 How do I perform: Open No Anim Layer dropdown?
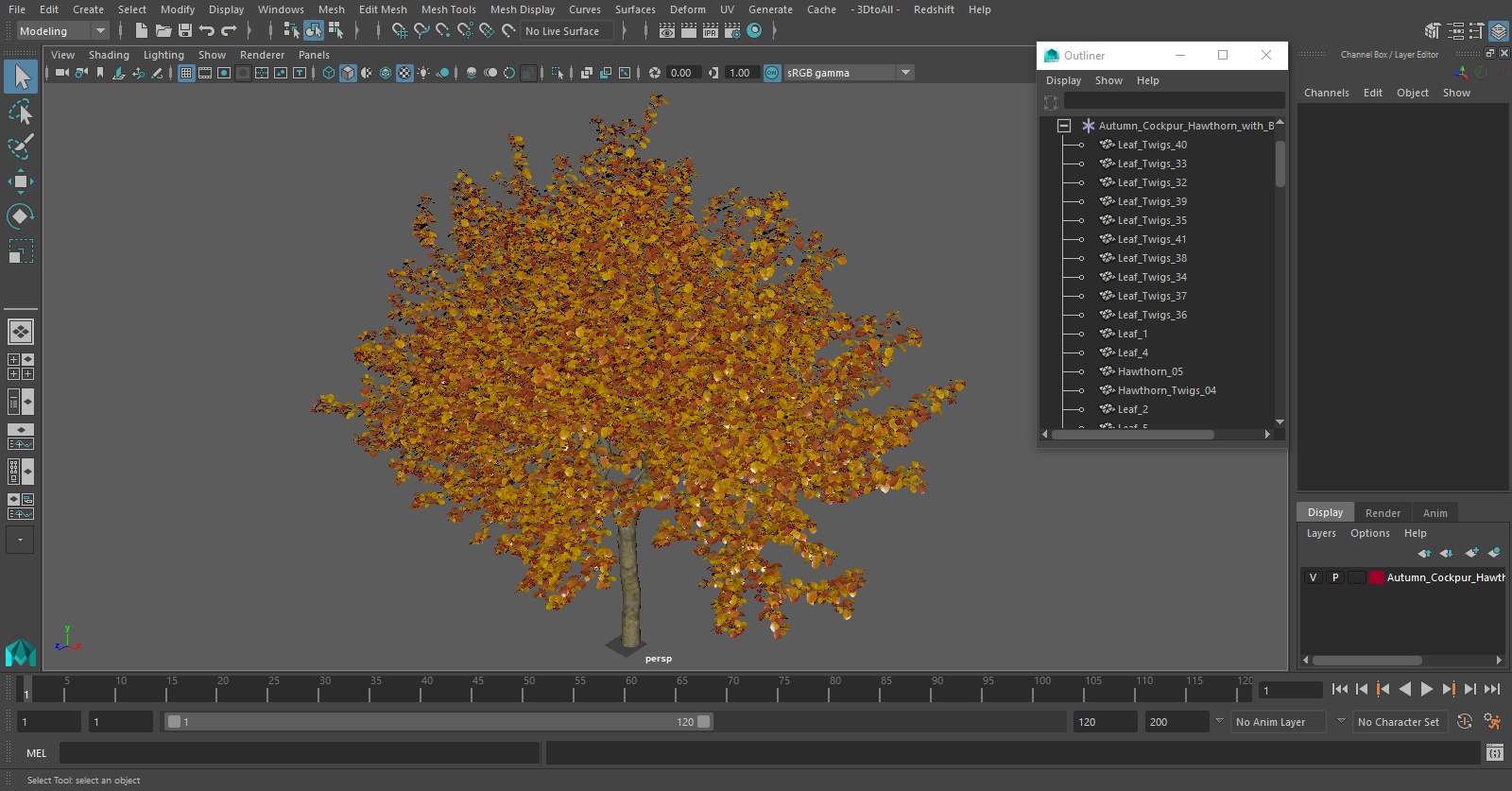[x=1280, y=722]
